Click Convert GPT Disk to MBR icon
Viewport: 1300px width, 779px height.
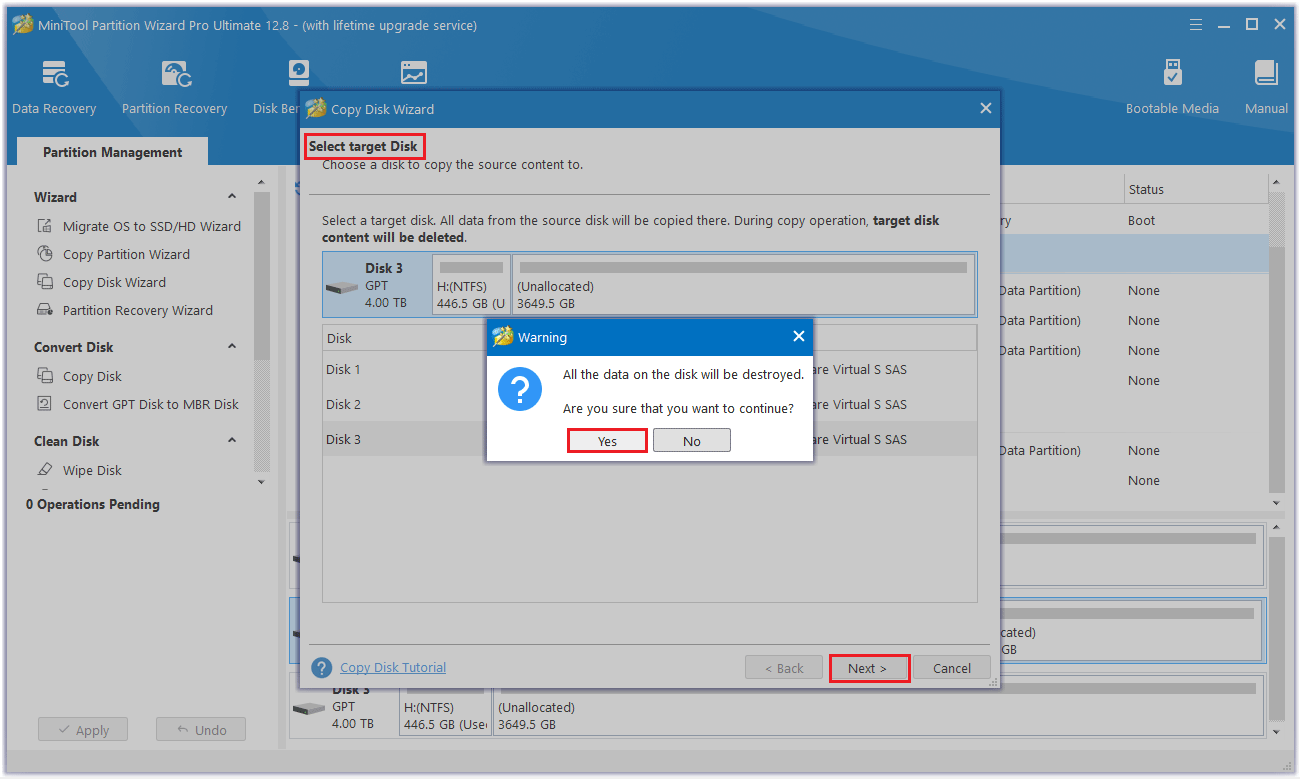point(44,404)
